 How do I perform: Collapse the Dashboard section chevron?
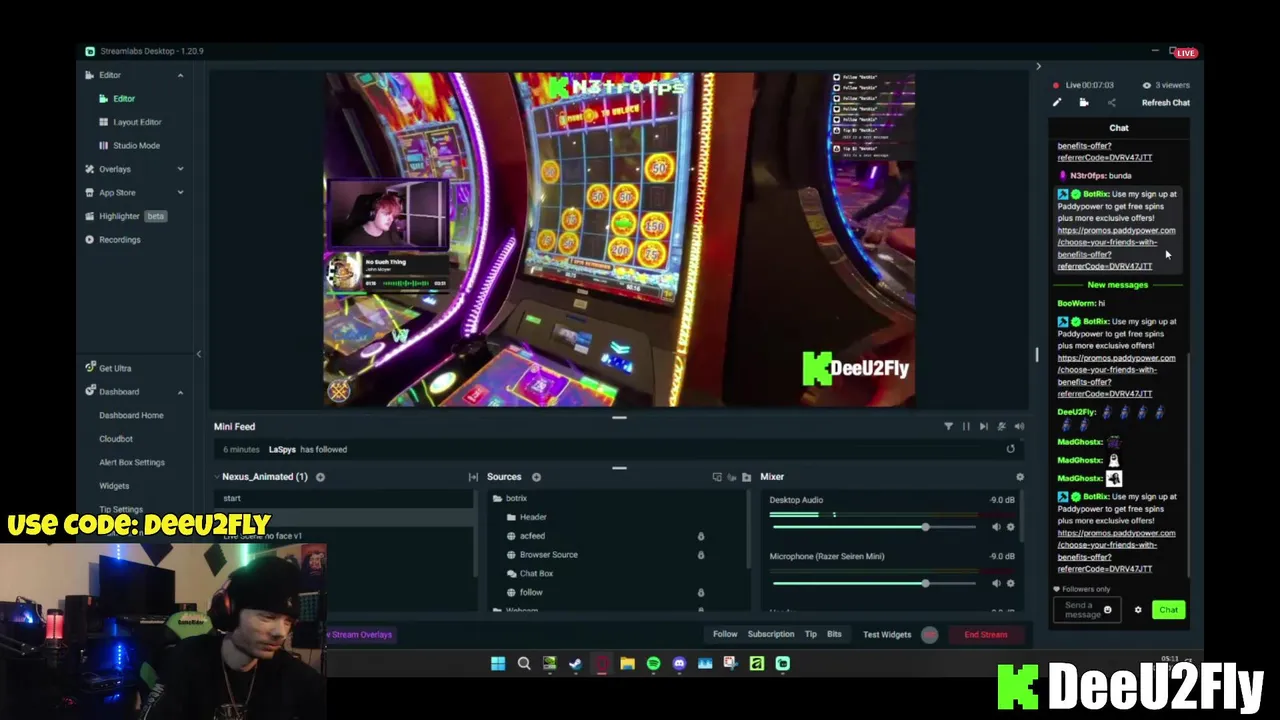(x=180, y=392)
